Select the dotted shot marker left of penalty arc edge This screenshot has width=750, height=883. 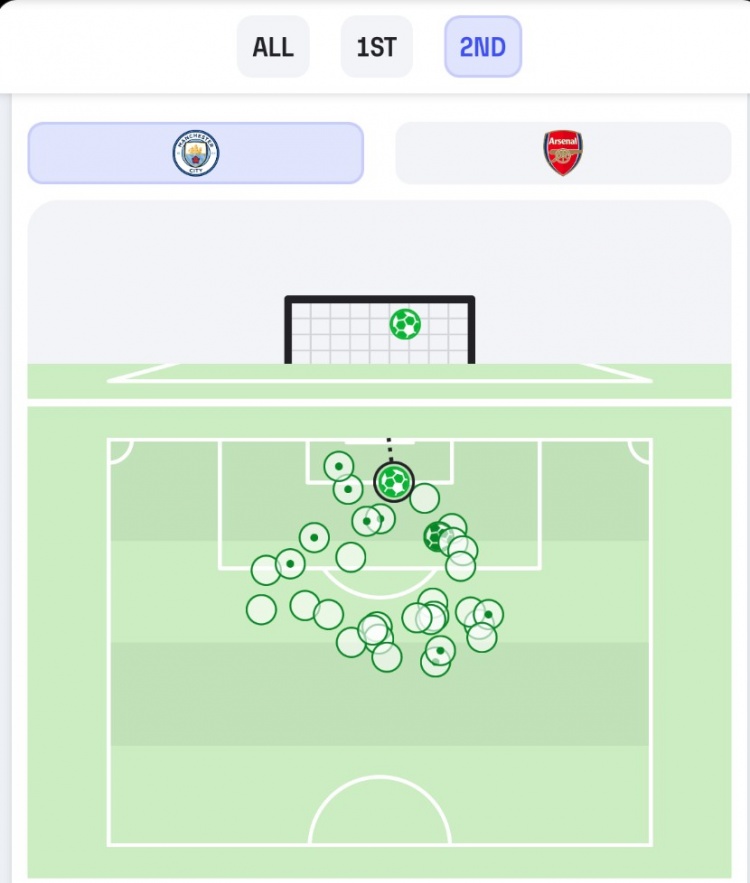290,564
